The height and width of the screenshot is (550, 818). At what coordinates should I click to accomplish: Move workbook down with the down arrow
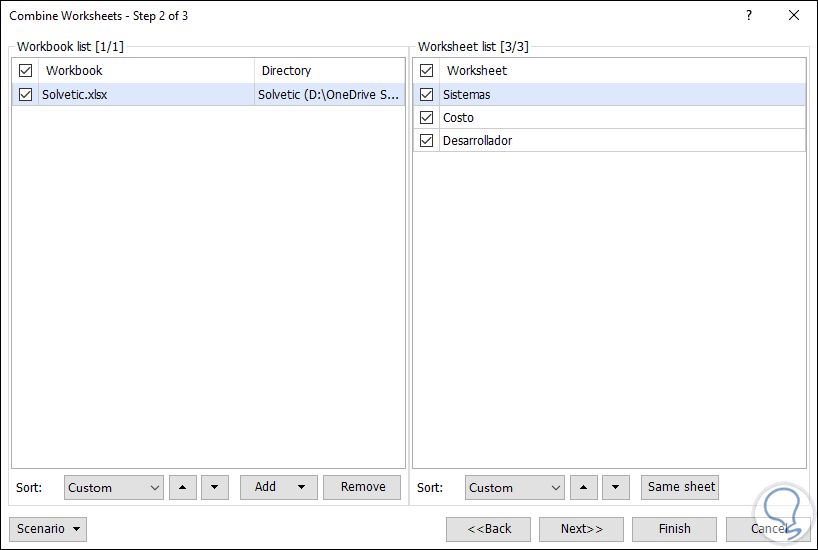click(x=215, y=487)
